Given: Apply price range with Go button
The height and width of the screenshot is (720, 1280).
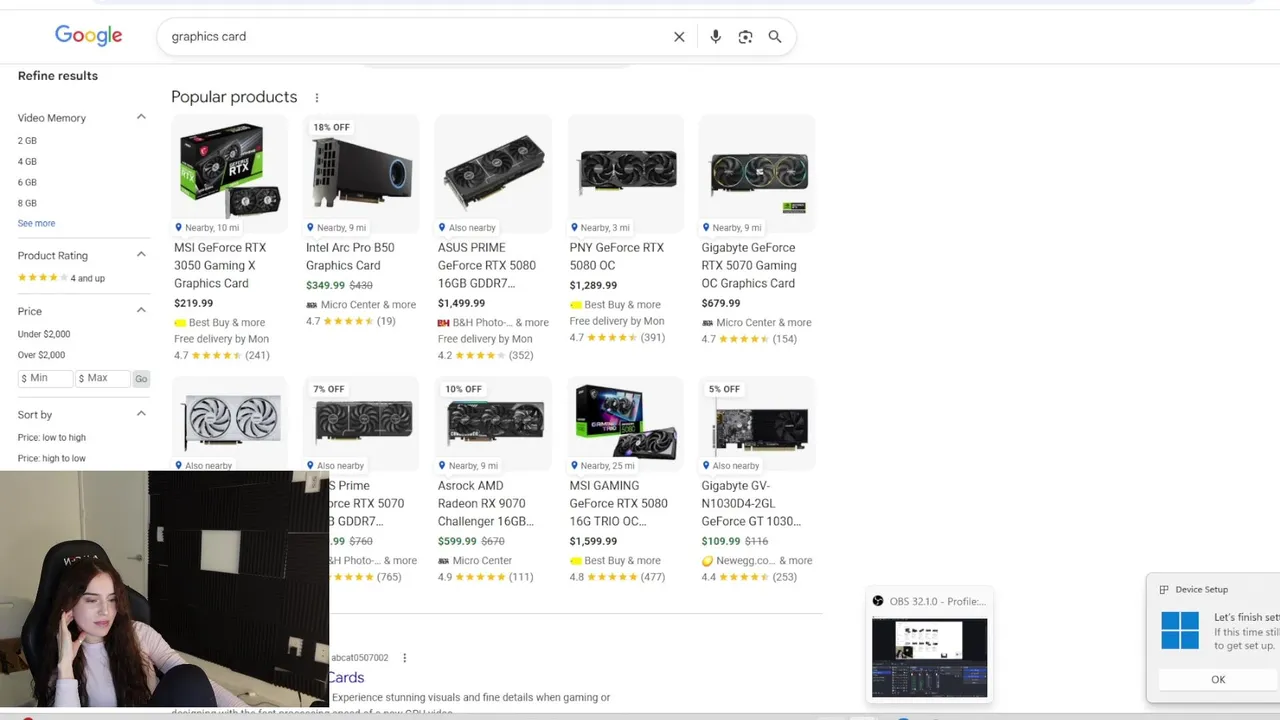Looking at the screenshot, I should point(141,378).
